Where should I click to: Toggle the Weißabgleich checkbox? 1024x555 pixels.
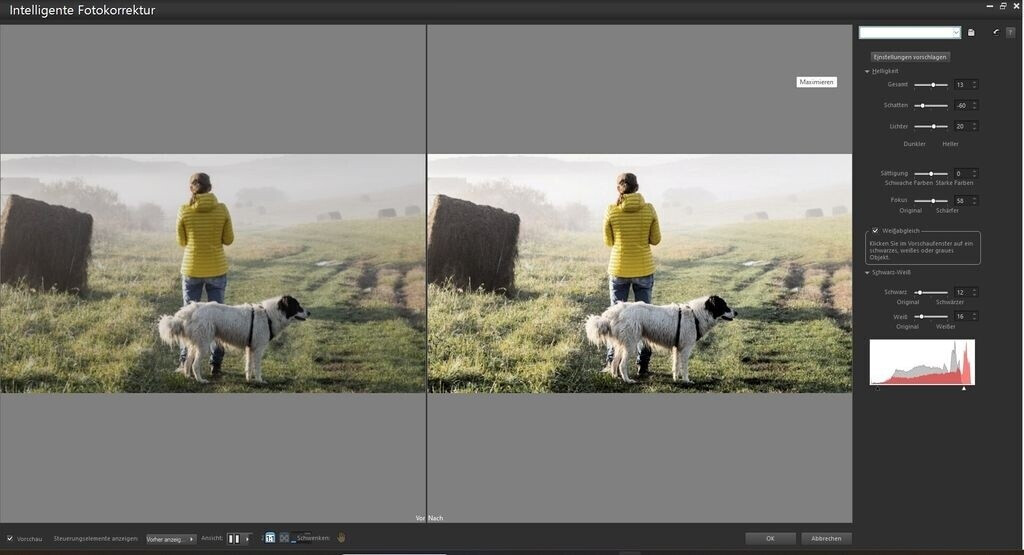875,230
